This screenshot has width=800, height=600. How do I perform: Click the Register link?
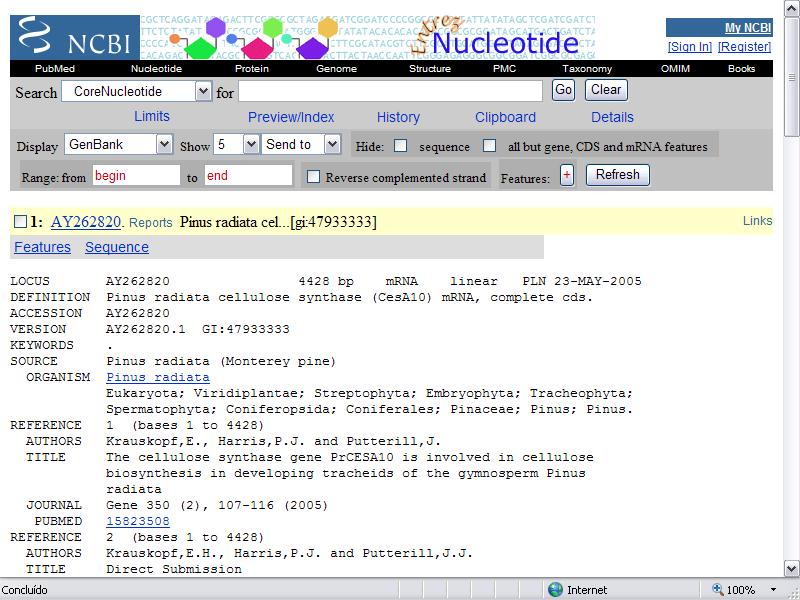[x=744, y=46]
